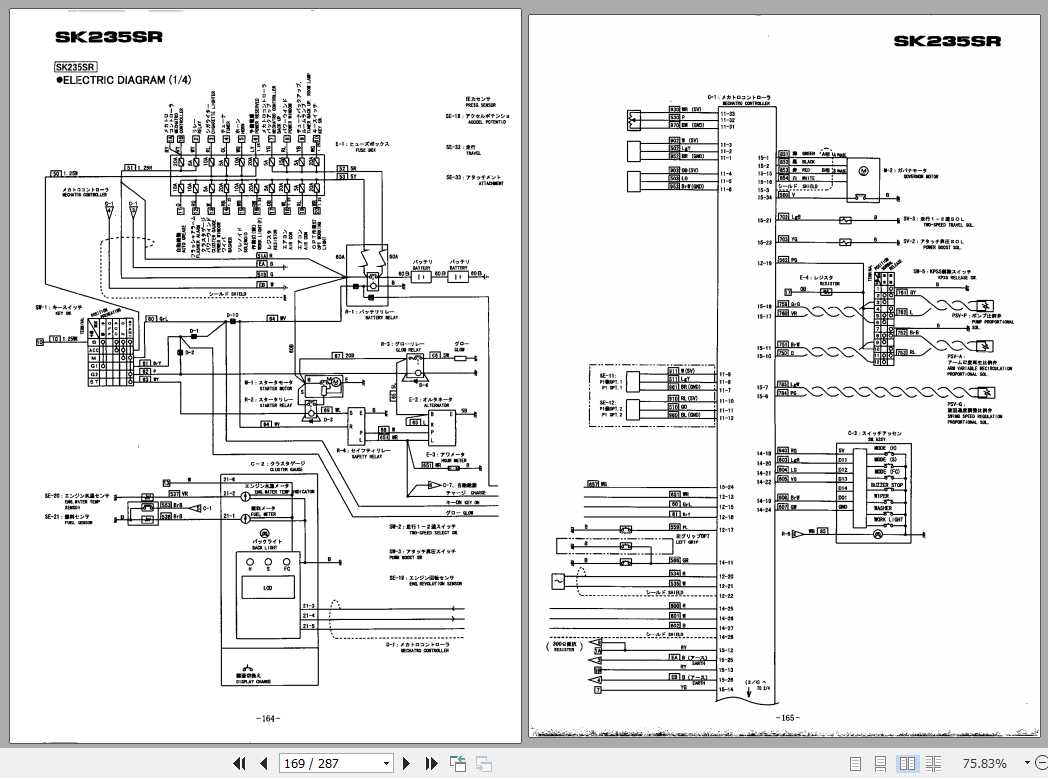Click the zoom out minus button
1048x778 pixels.
pyautogui.click(x=1041, y=763)
